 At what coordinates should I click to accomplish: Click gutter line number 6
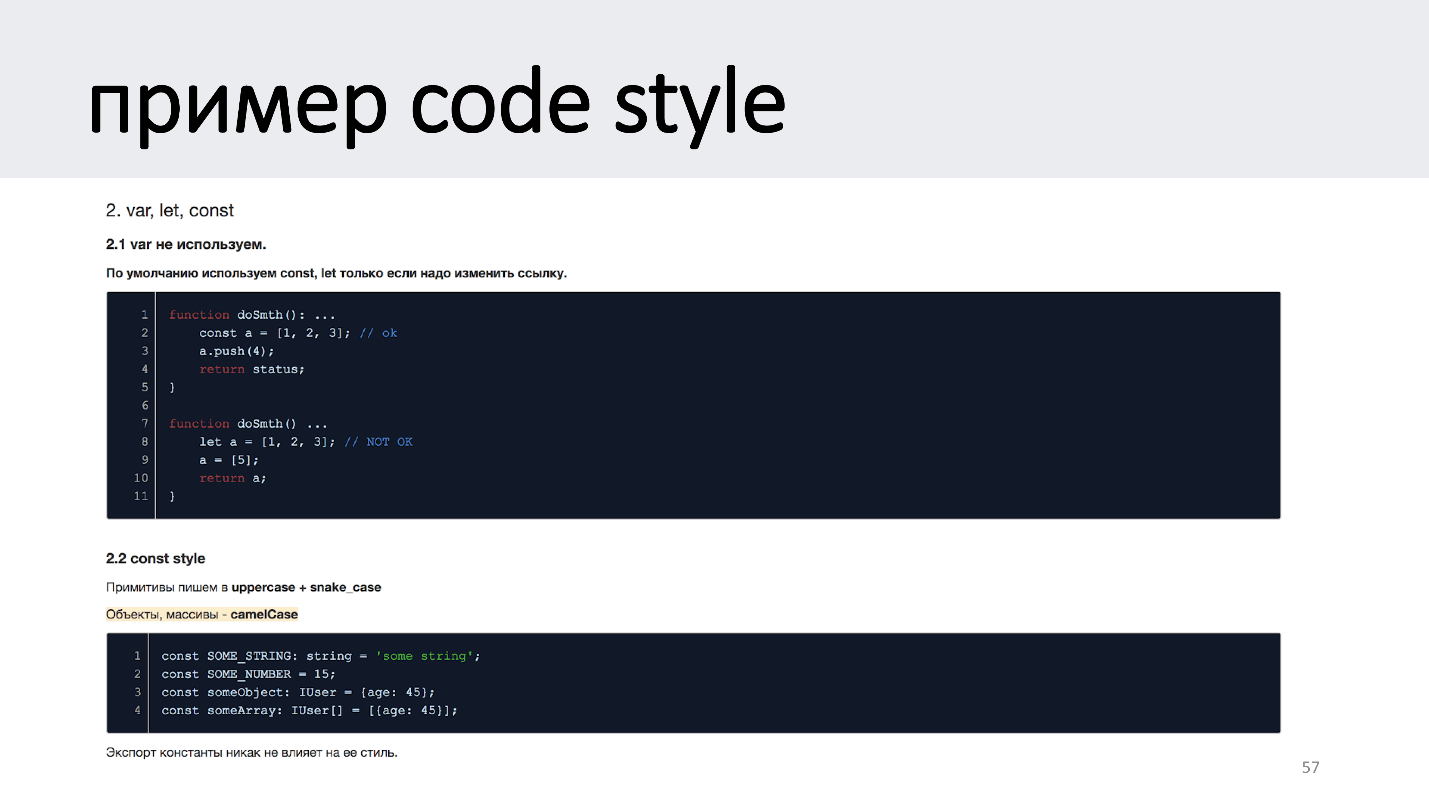pyautogui.click(x=144, y=406)
